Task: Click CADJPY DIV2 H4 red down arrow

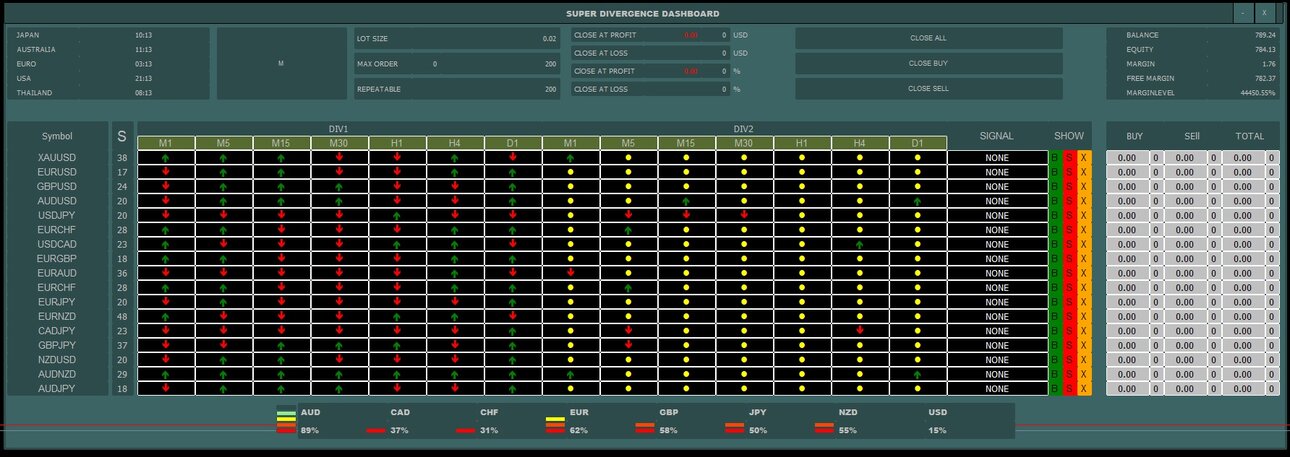Action: [860, 331]
